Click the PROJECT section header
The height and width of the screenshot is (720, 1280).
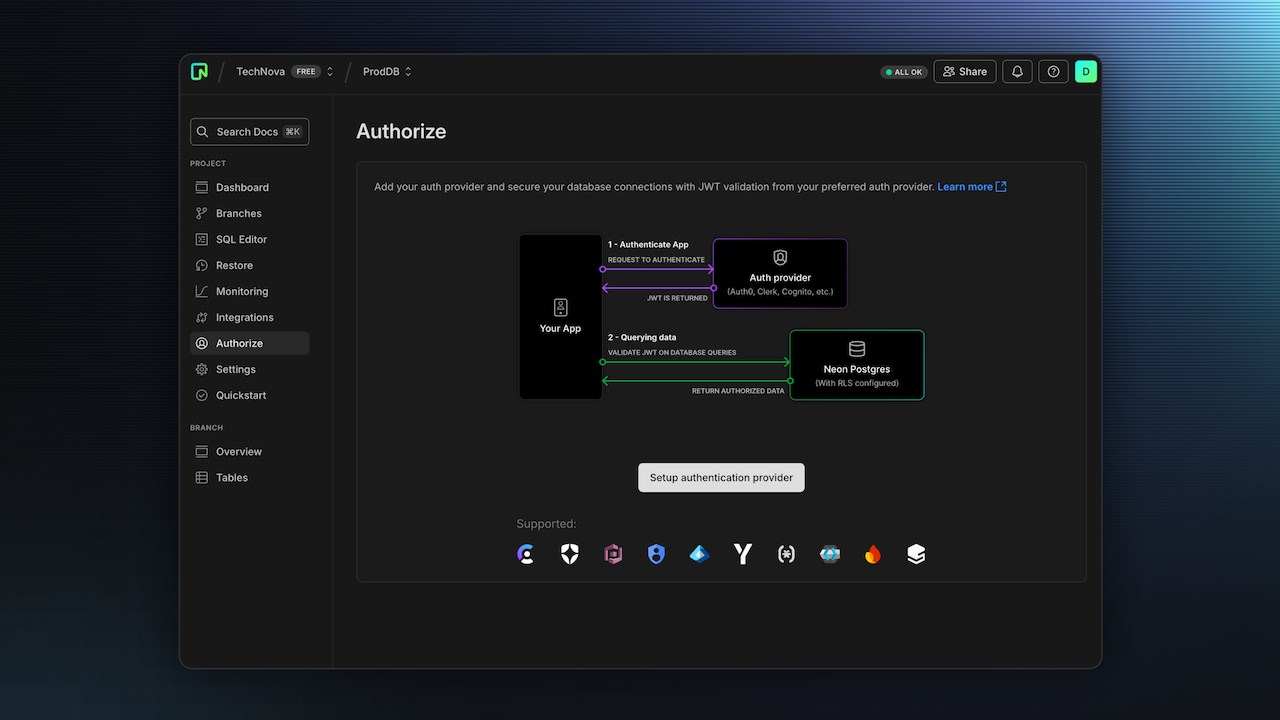(x=208, y=163)
